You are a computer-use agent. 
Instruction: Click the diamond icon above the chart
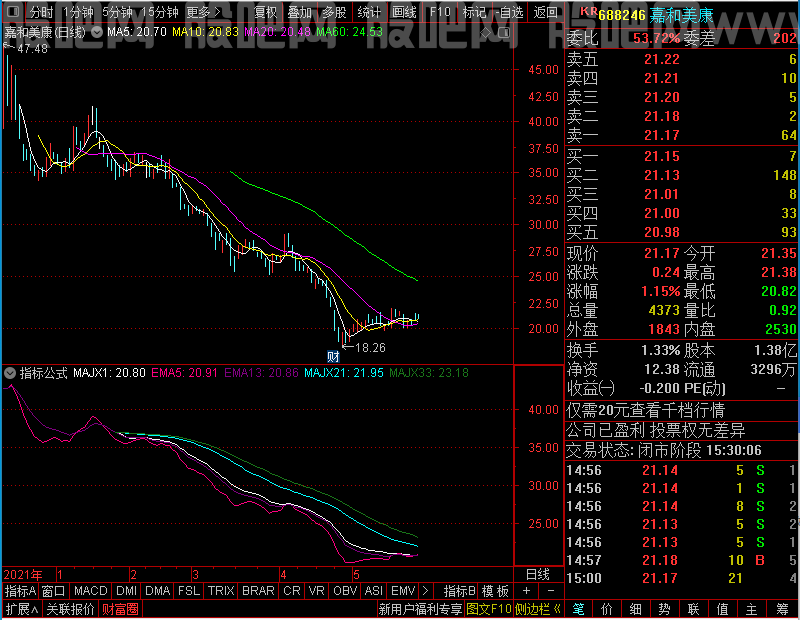486,33
